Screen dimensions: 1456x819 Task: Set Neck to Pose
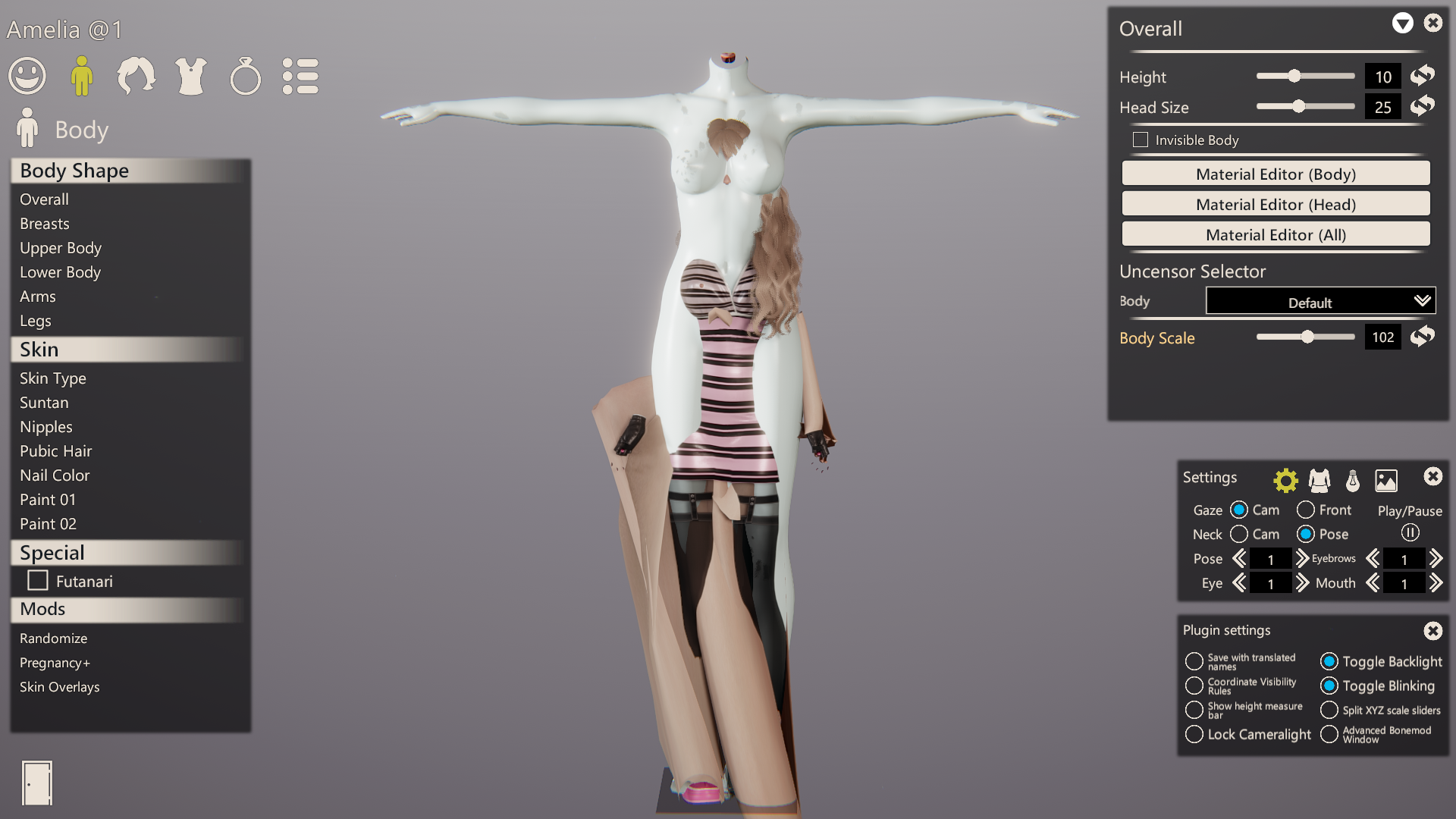click(1306, 534)
